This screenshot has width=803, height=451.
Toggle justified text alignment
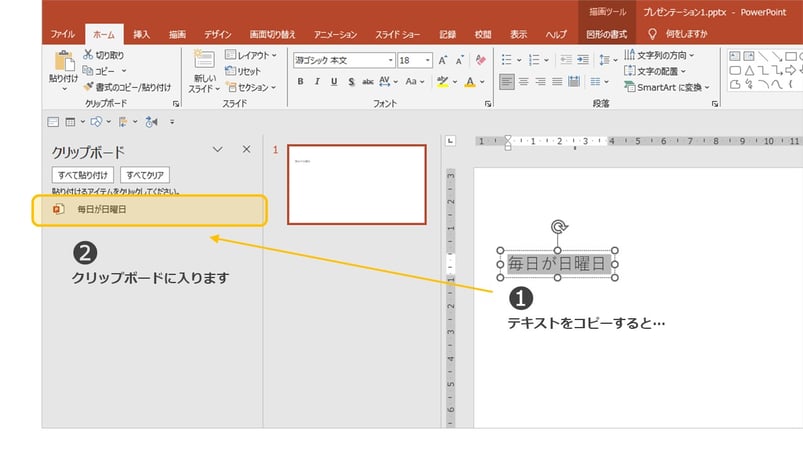(557, 81)
